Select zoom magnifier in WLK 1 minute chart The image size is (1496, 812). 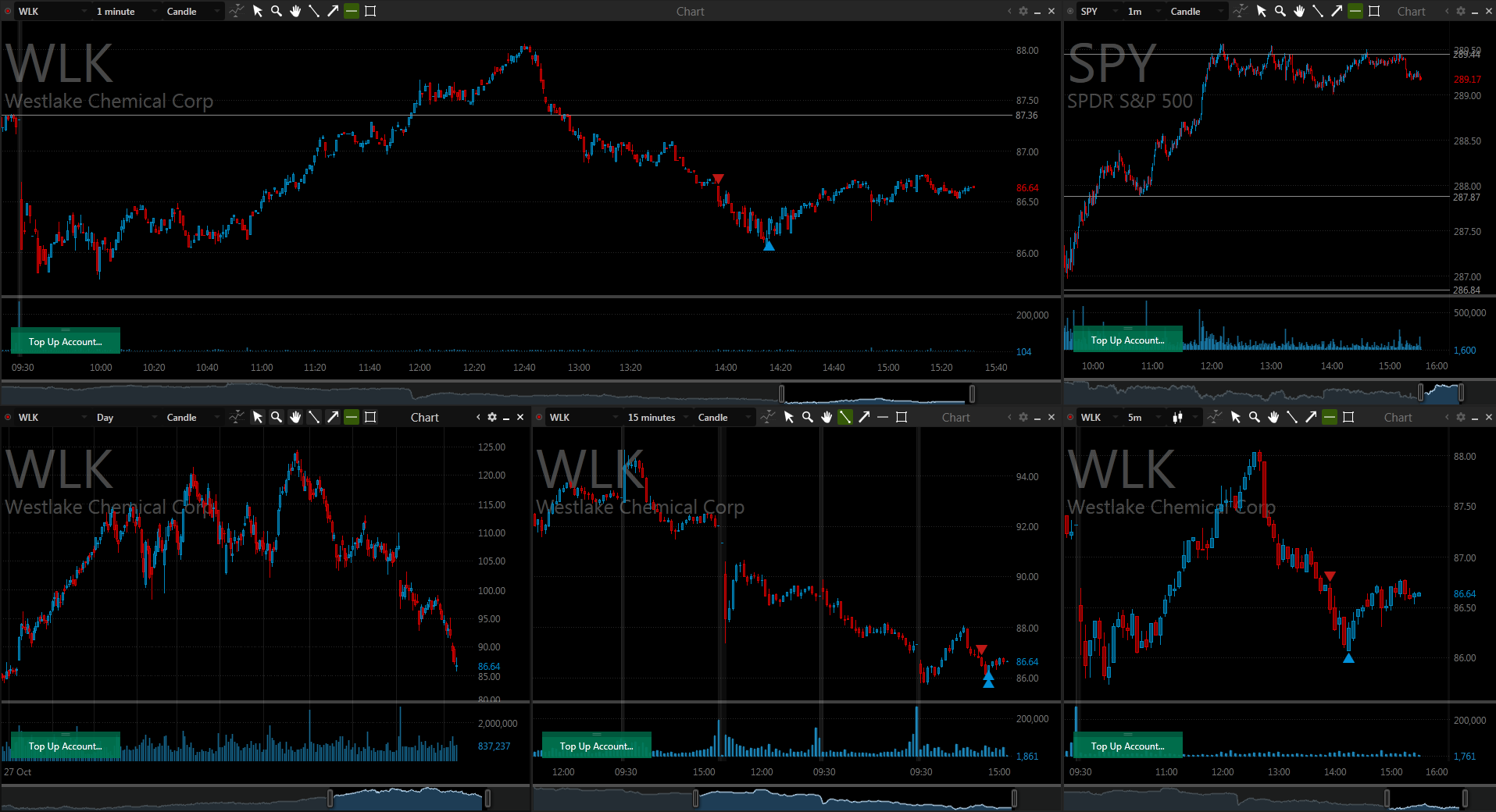(x=277, y=11)
